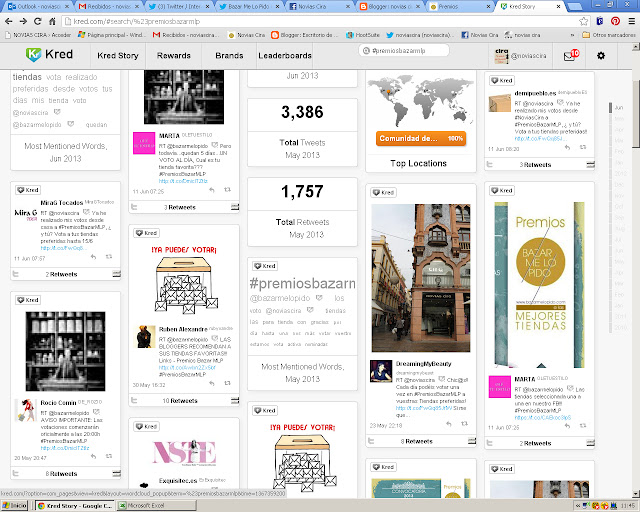Retweet the dempueblo.es tweet
The image size is (640, 512).
pyautogui.click(x=583, y=147)
